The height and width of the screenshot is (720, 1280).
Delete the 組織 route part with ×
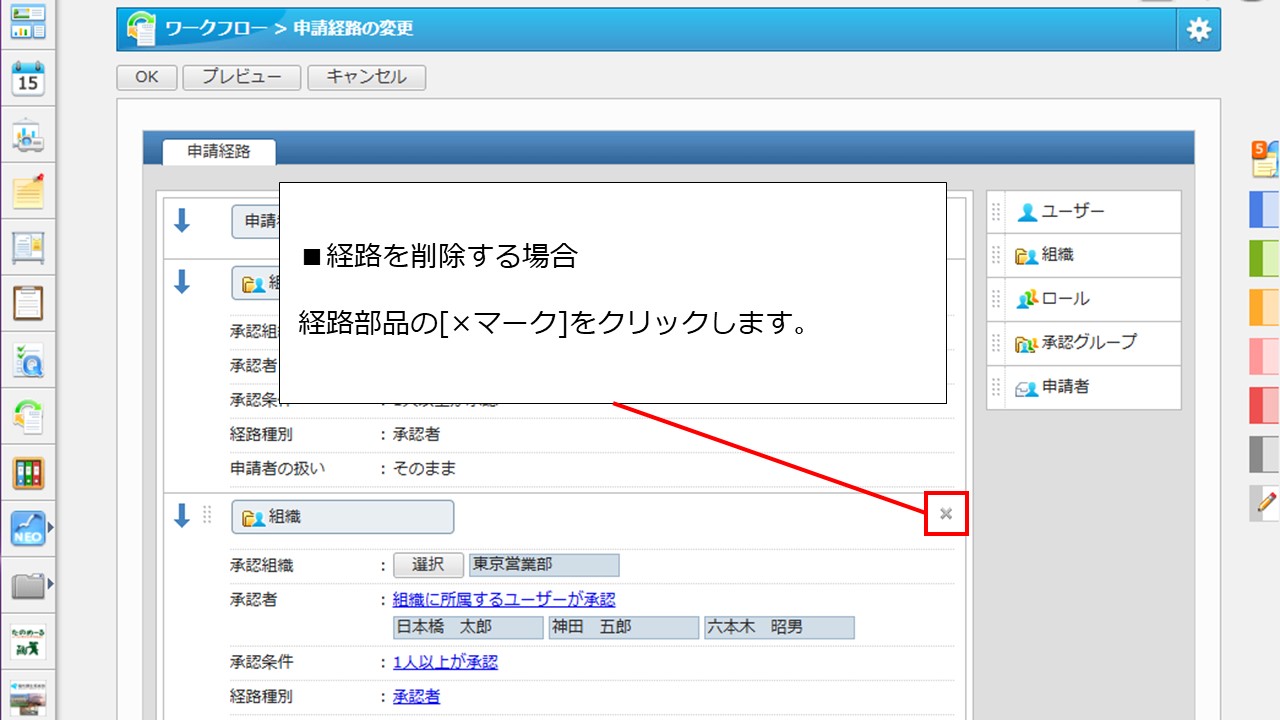[x=946, y=514]
